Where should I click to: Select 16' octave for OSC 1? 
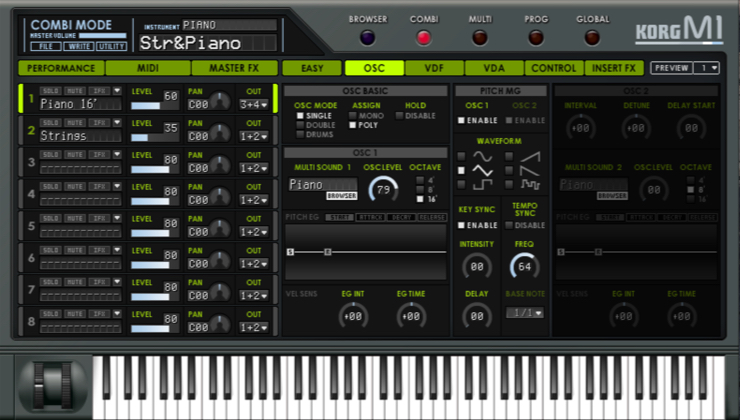[x=420, y=199]
